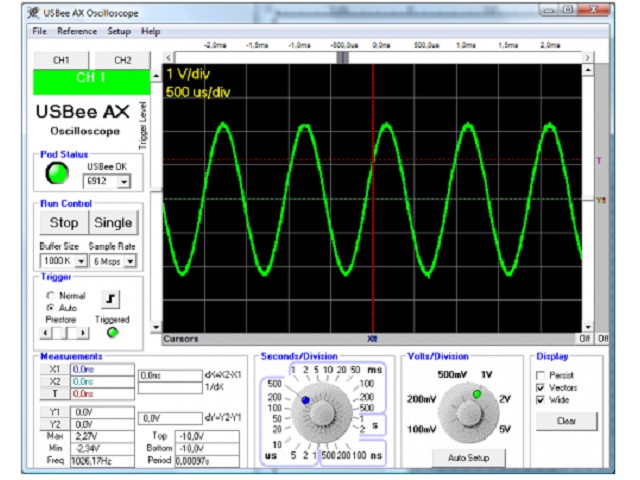Set Volts/Division to 100mV

[421, 429]
